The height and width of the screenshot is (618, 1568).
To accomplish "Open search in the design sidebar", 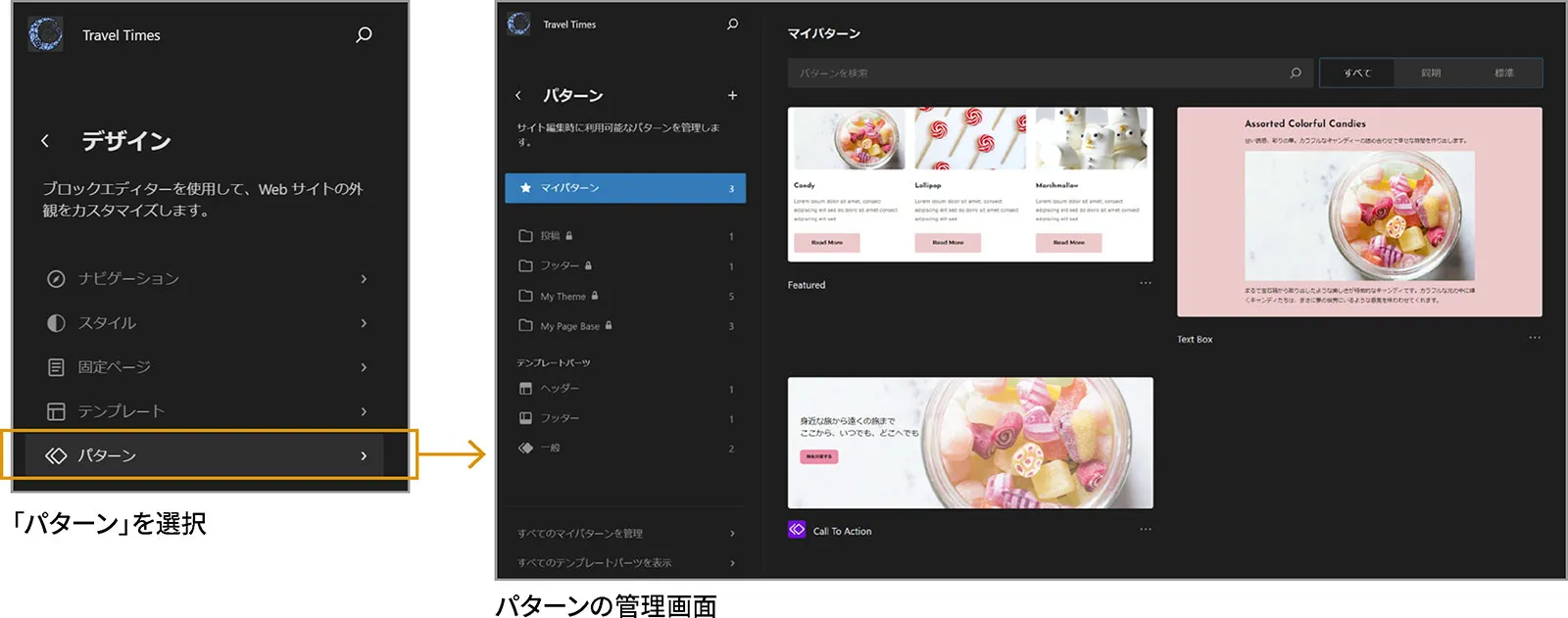I will click(364, 35).
